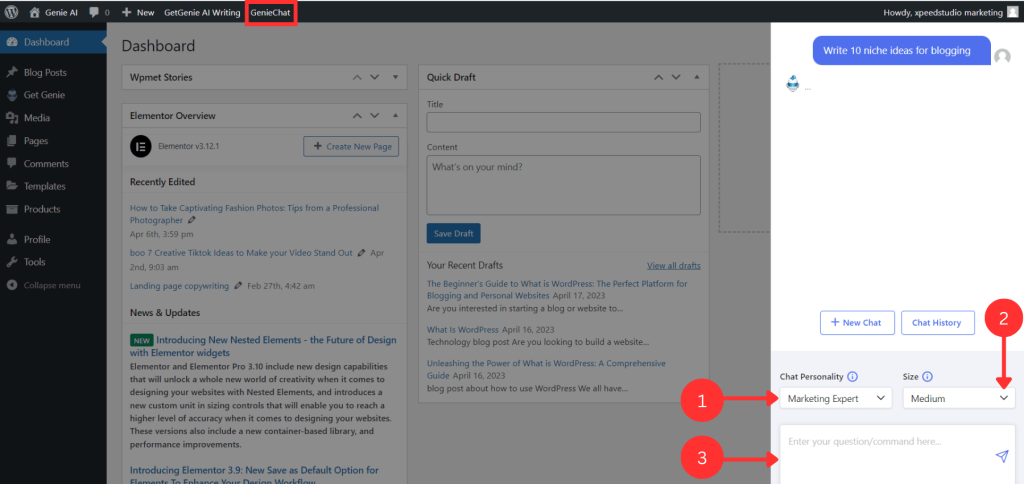This screenshot has height=484, width=1024.
Task: Click the NEW badge in News & Updates
Action: point(142,340)
